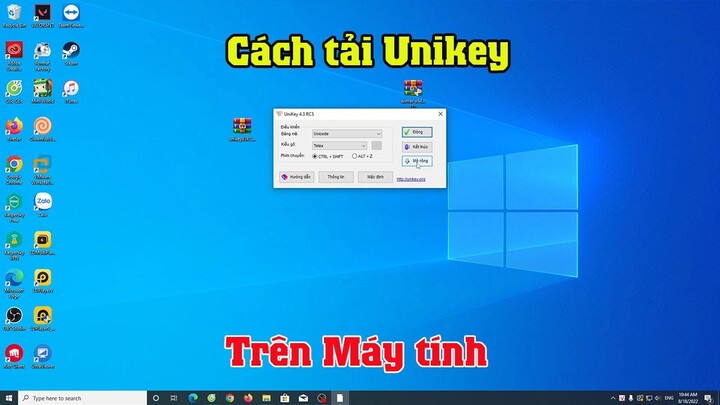Launch Mini World desktop shortcut
The width and height of the screenshot is (720, 405).
click(43, 91)
